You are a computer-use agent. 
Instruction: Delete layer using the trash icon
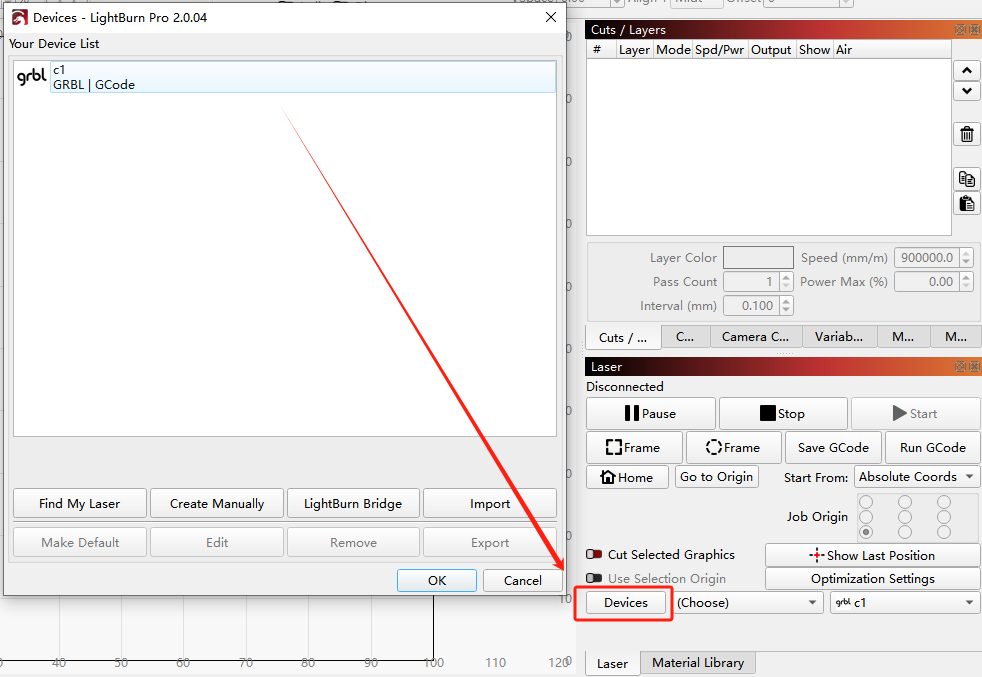click(966, 134)
